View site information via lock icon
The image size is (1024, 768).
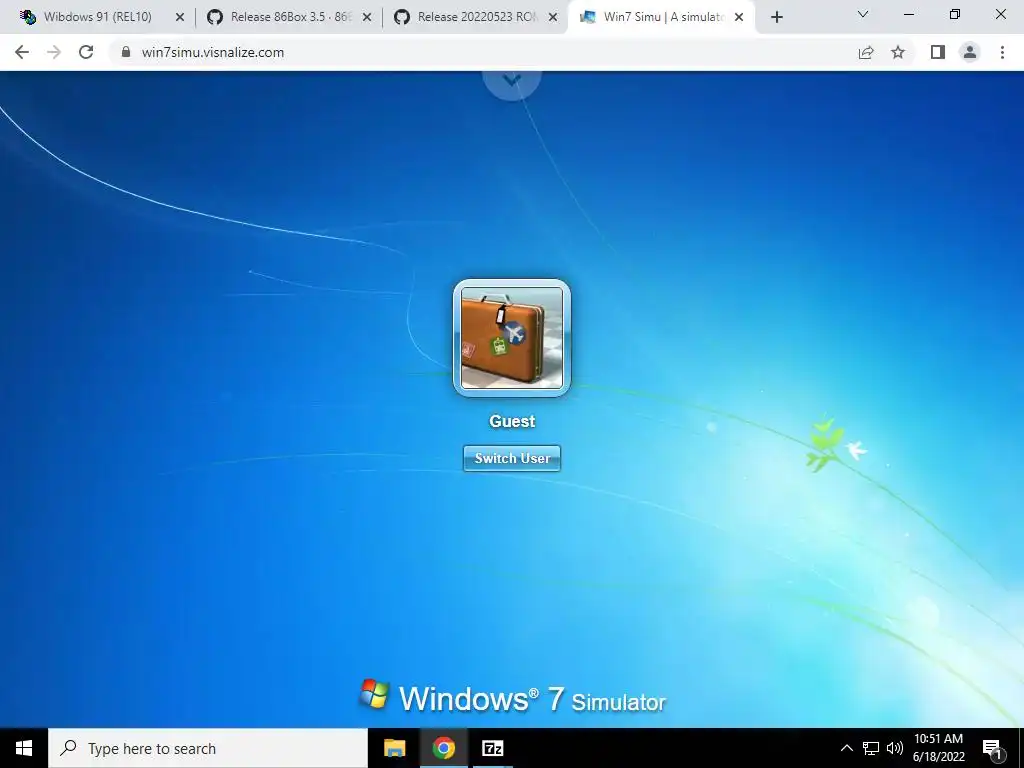(126, 52)
